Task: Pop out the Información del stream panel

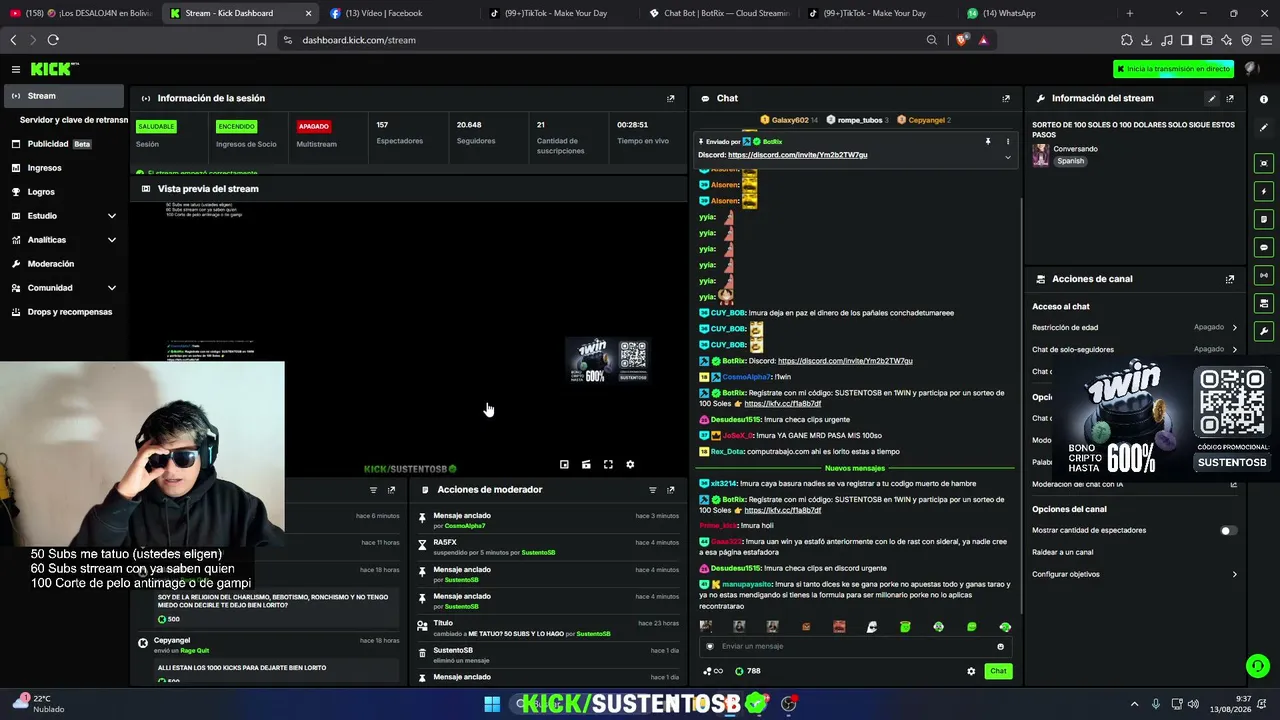Action: pyautogui.click(x=1230, y=98)
